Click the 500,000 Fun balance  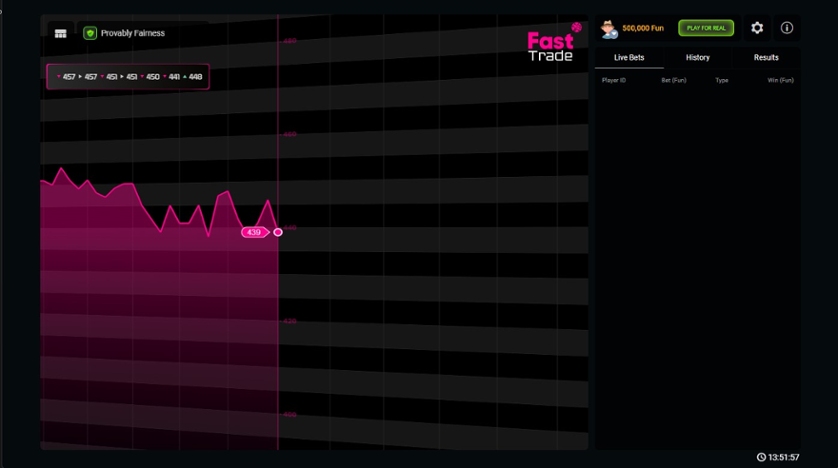643,28
